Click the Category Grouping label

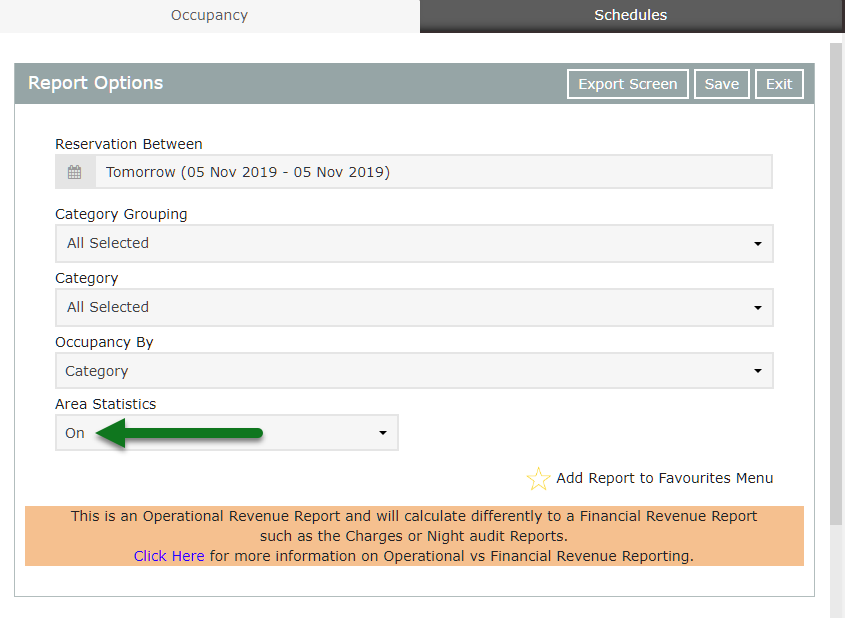pyautogui.click(x=121, y=214)
